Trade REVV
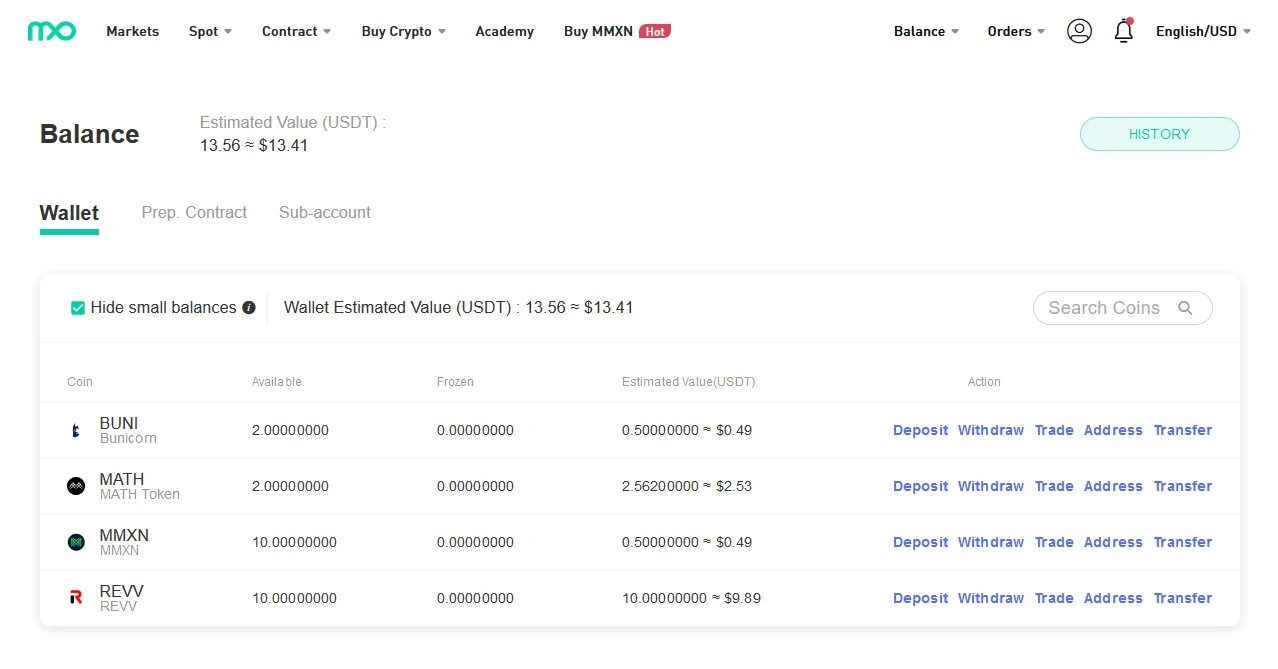The height and width of the screenshot is (669, 1278). coord(1054,598)
